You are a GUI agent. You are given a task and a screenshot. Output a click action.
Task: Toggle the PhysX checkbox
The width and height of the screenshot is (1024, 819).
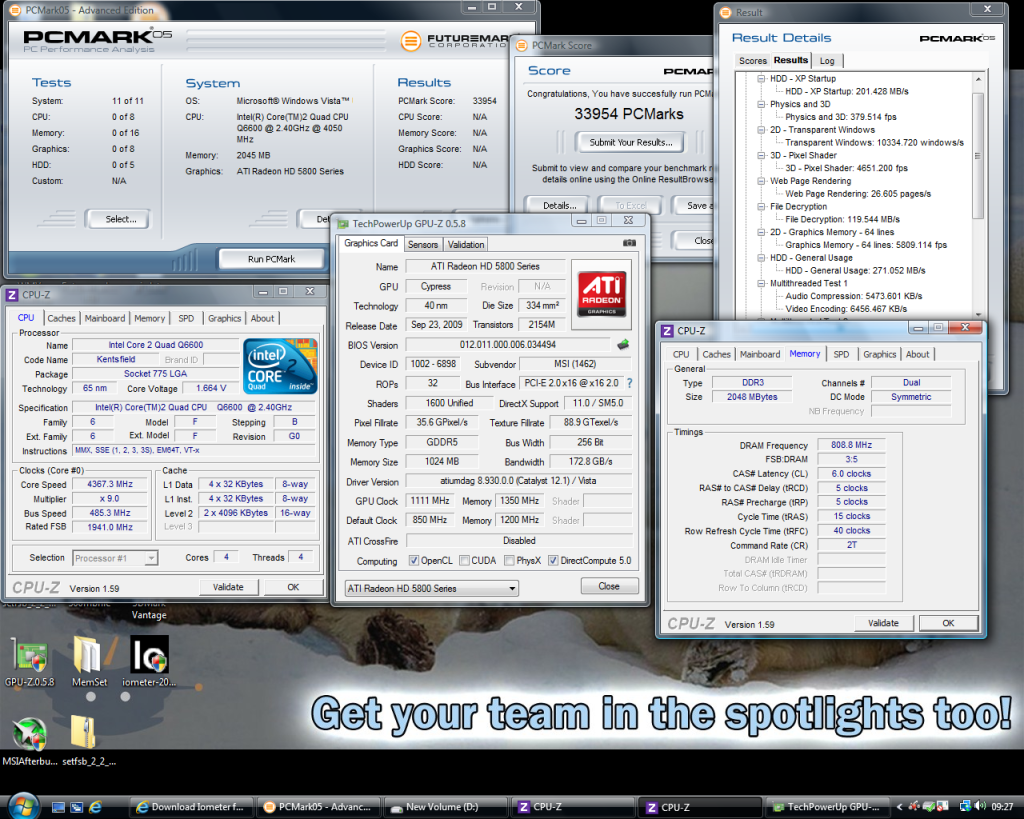pos(509,560)
